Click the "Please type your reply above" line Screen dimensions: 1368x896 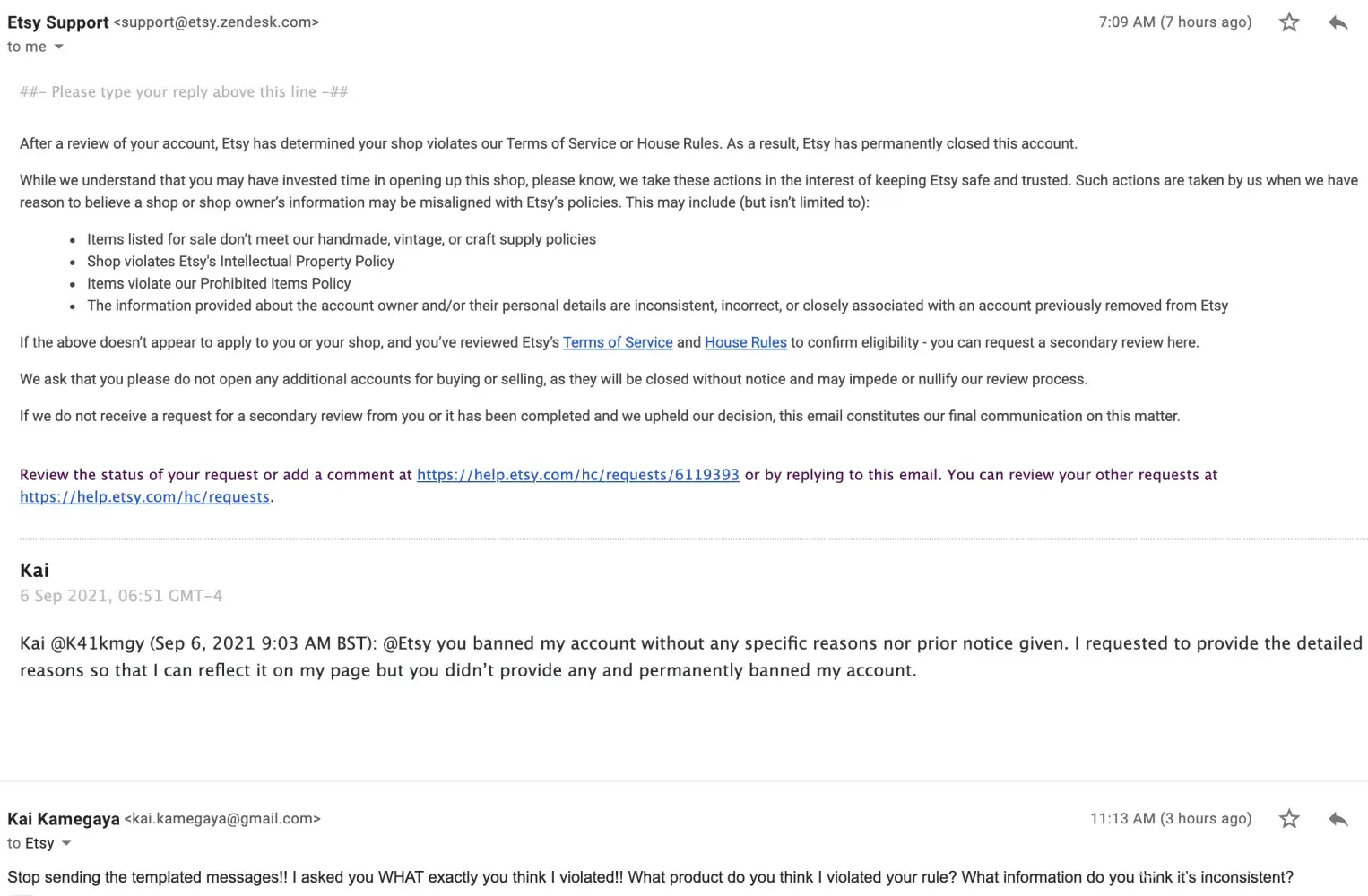[184, 91]
